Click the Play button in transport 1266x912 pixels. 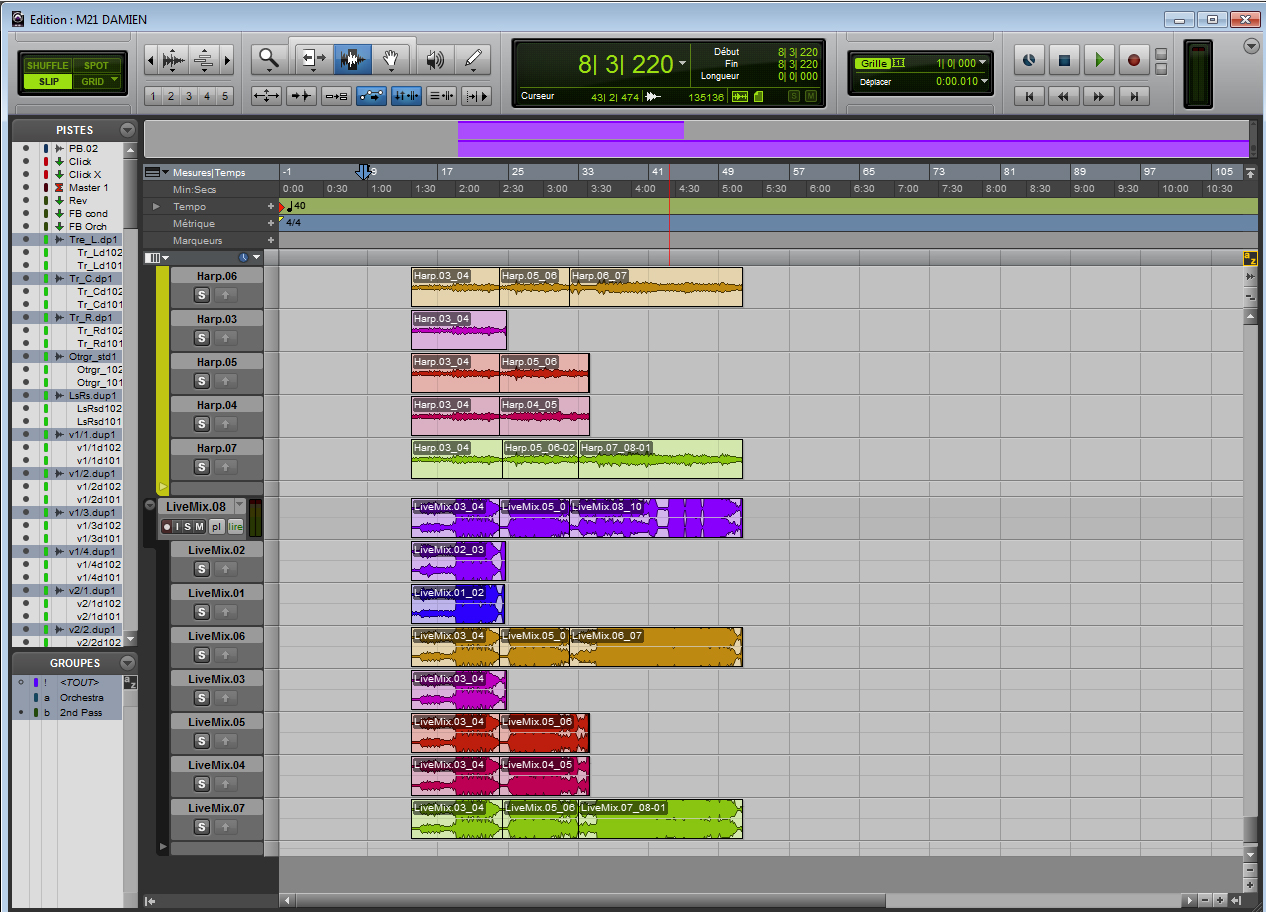(1099, 60)
